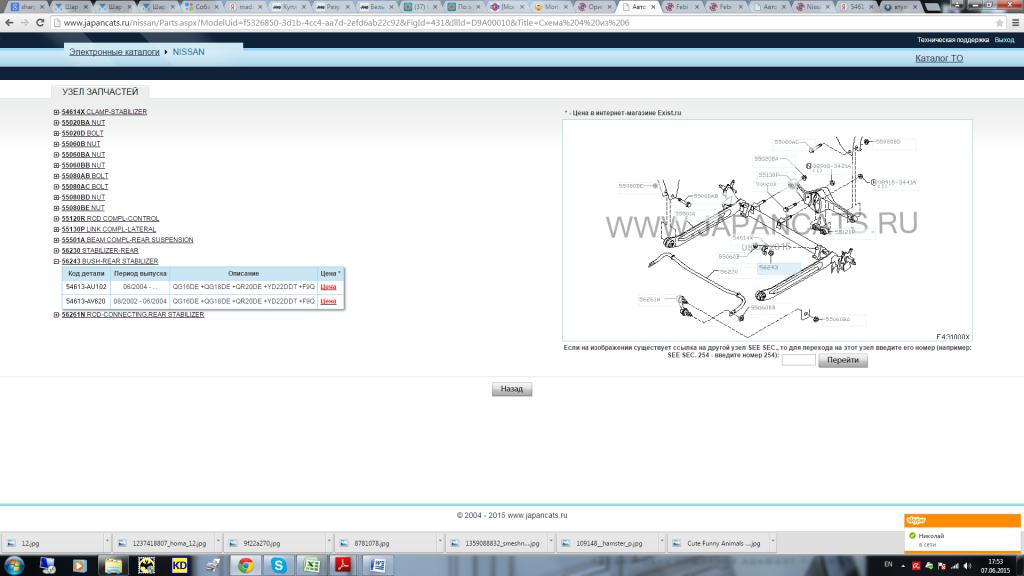The image size is (1024, 576).
Task: Bookmark this page with the star icon
Action: pyautogui.click(x=999, y=23)
